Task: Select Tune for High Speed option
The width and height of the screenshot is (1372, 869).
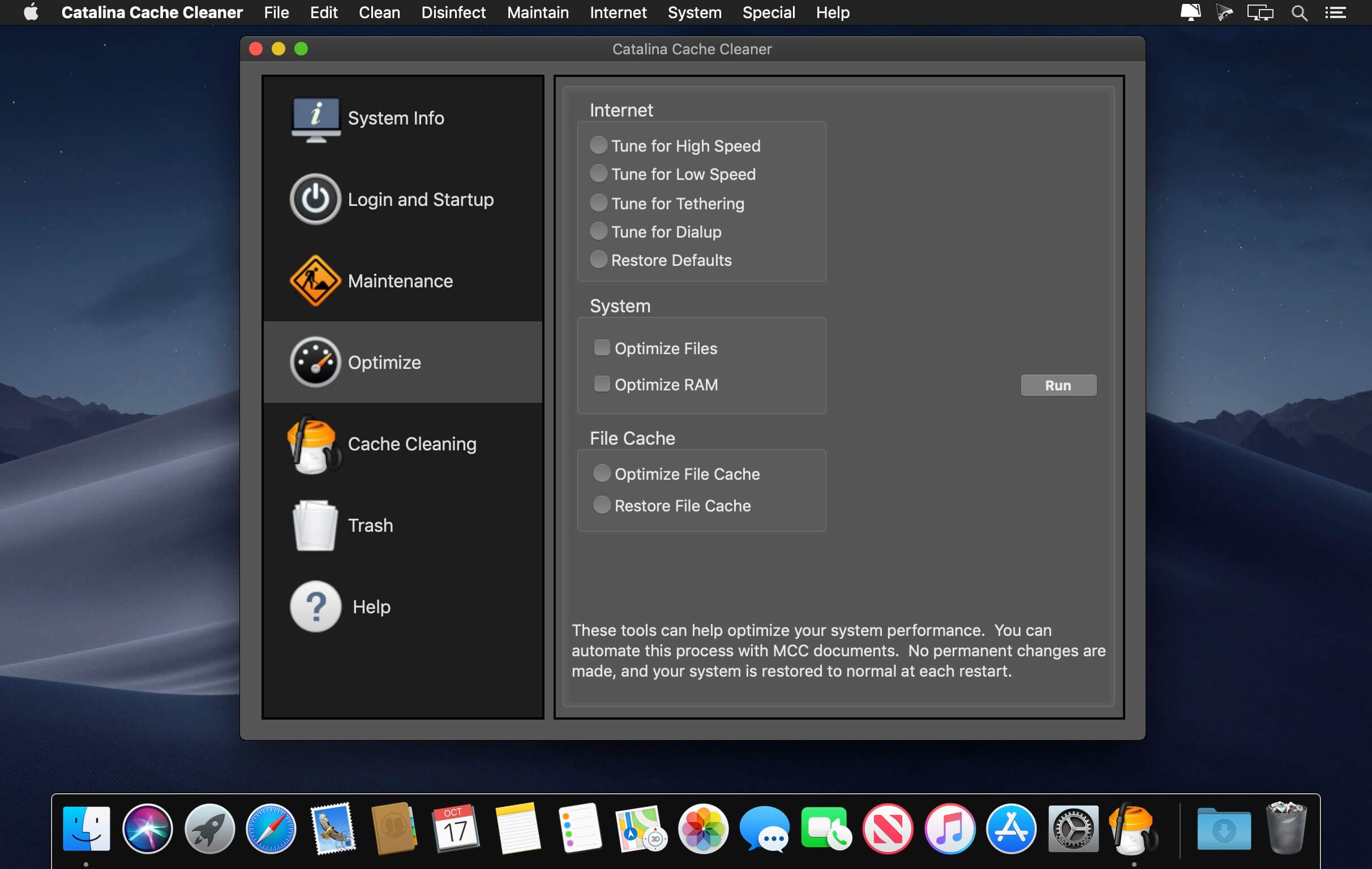Action: click(675, 146)
